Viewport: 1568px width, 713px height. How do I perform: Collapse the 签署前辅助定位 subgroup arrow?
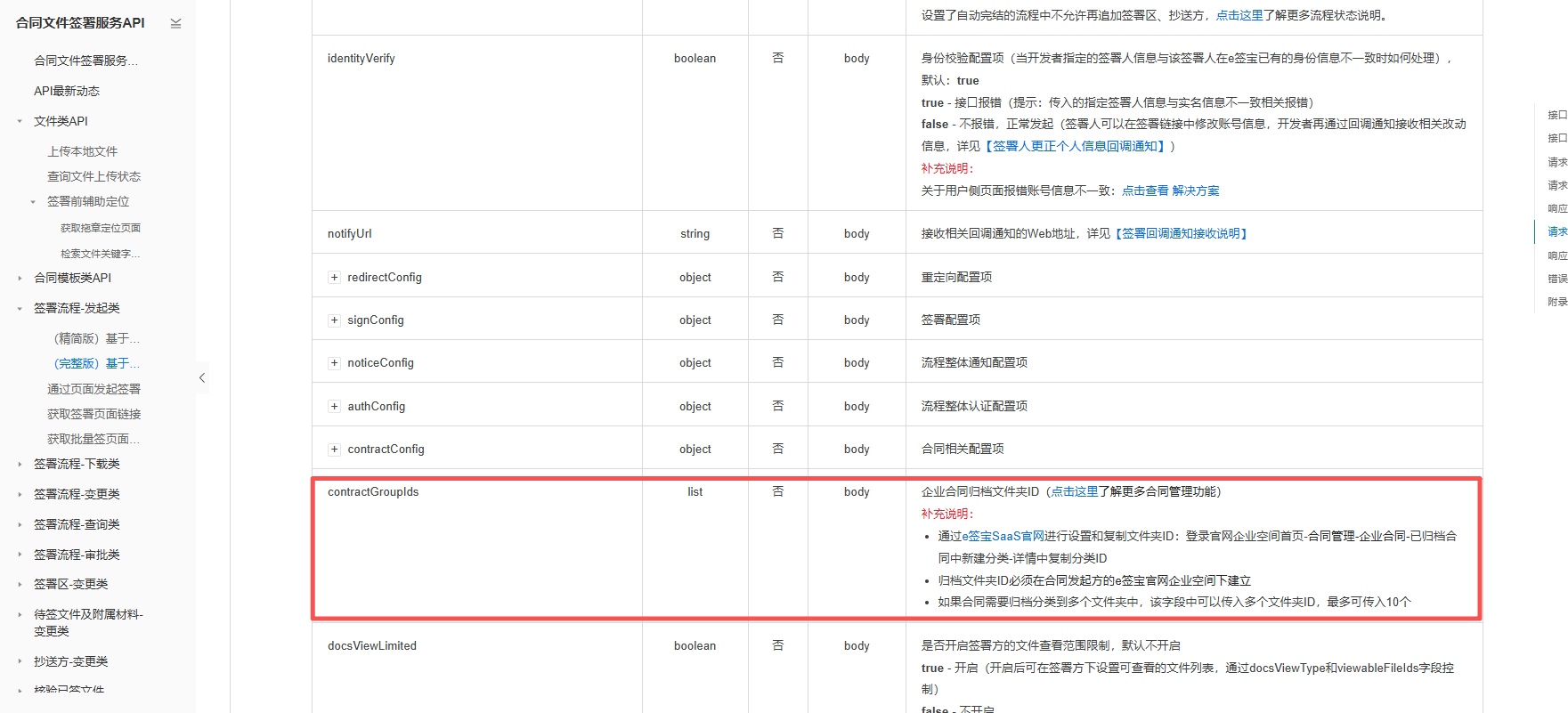point(33,202)
